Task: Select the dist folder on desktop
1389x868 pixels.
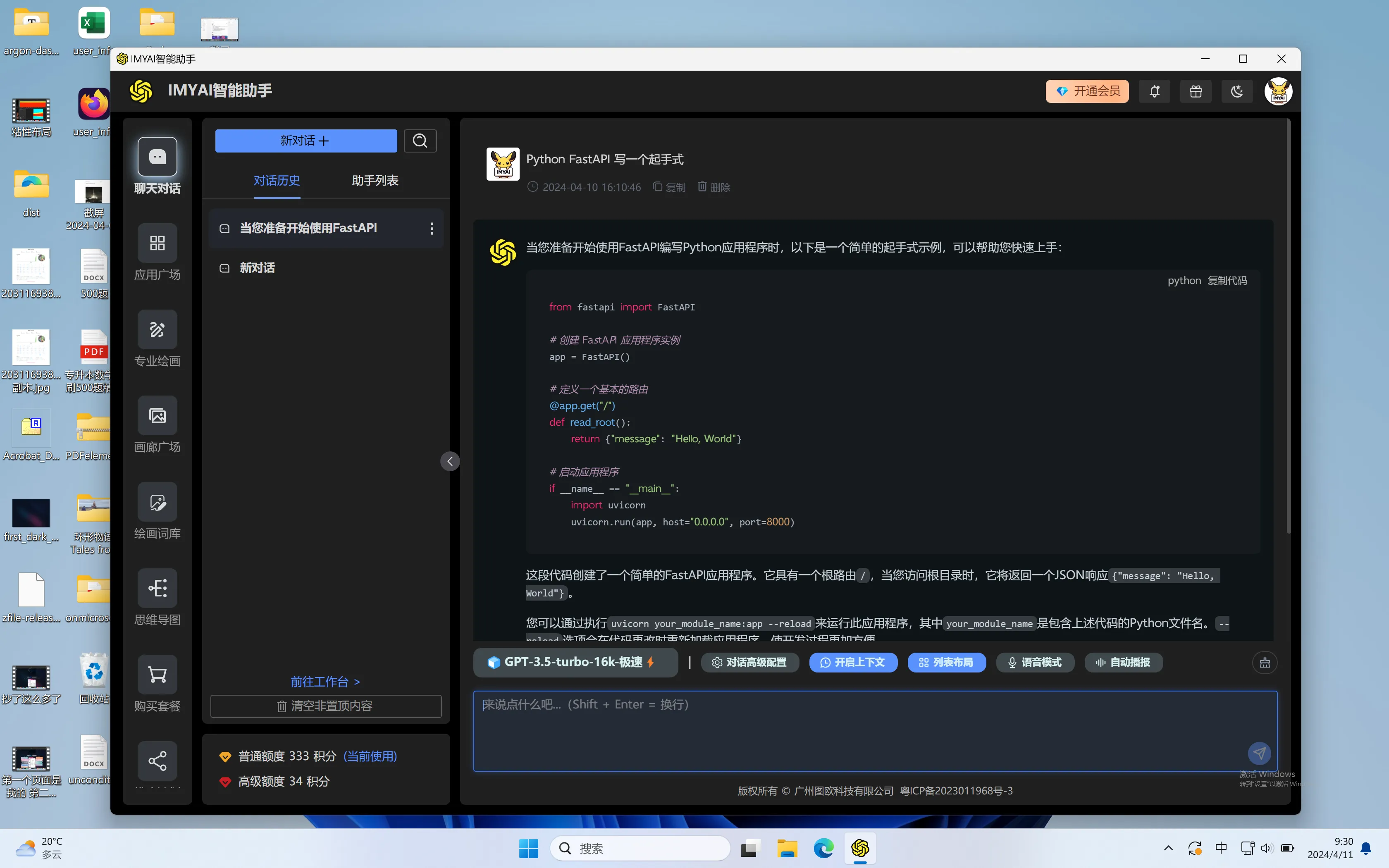Action: pos(31,193)
